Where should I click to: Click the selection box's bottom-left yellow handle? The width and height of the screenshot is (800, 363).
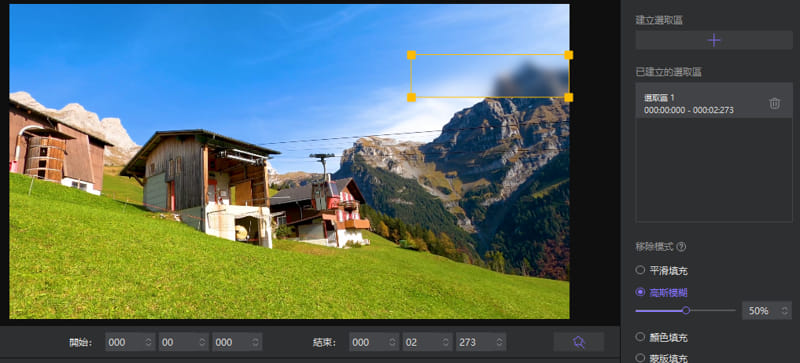411,98
